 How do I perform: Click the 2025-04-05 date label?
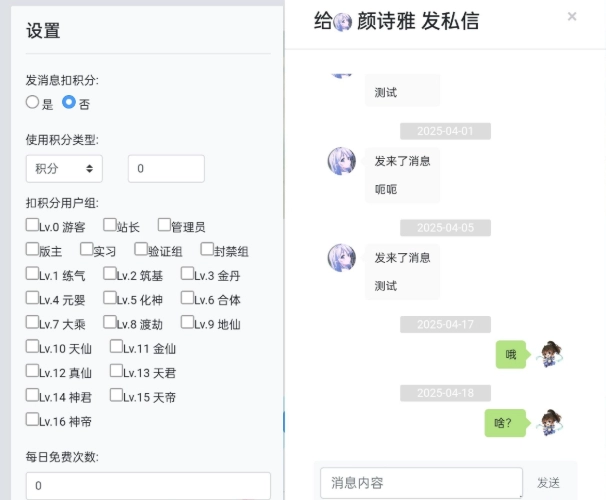coord(445,228)
